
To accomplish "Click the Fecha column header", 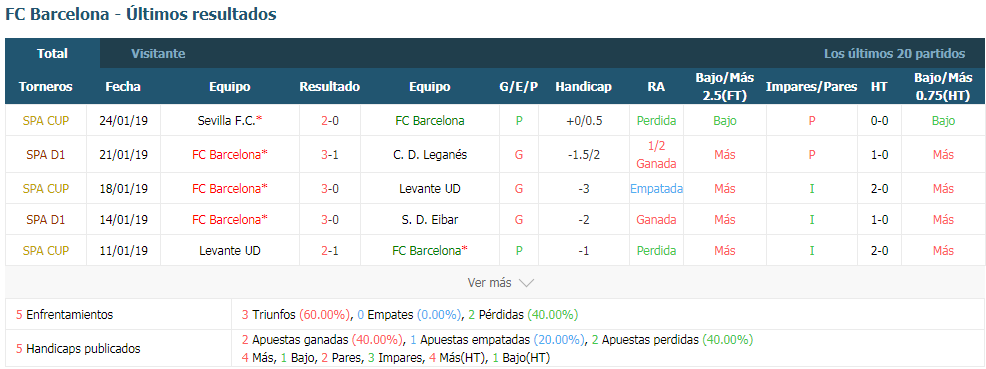I will [x=123, y=87].
